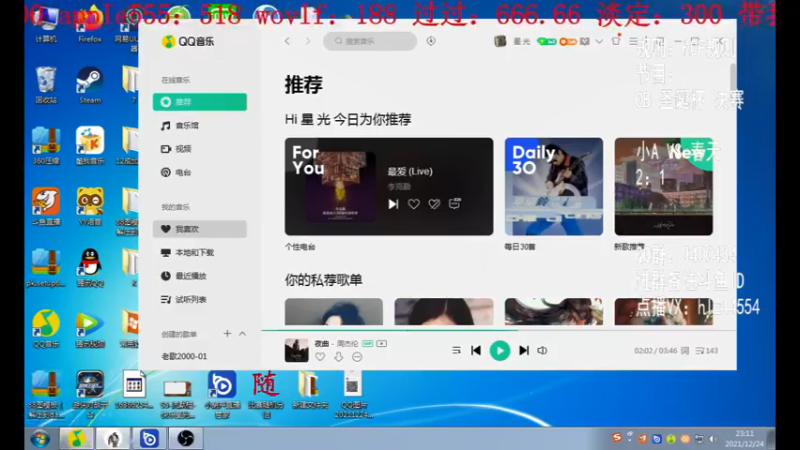Image resolution: width=800 pixels, height=450 pixels.
Task: Click the music search box
Action: coord(370,41)
